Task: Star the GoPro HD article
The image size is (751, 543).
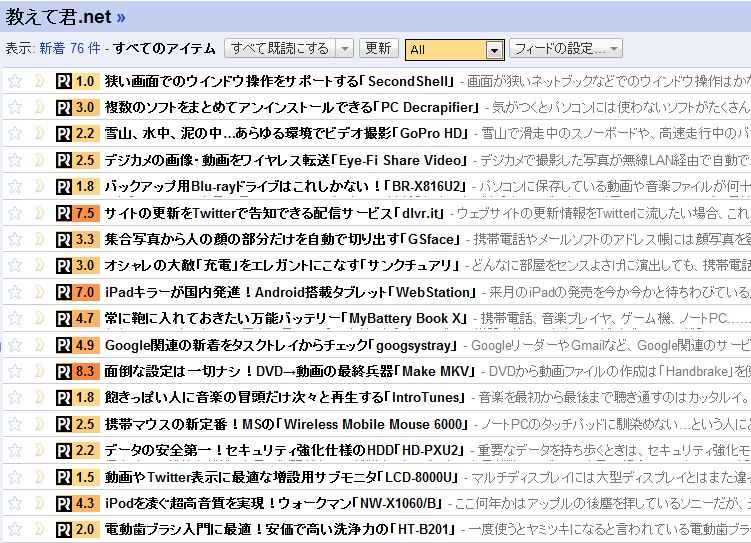Action: [15, 134]
